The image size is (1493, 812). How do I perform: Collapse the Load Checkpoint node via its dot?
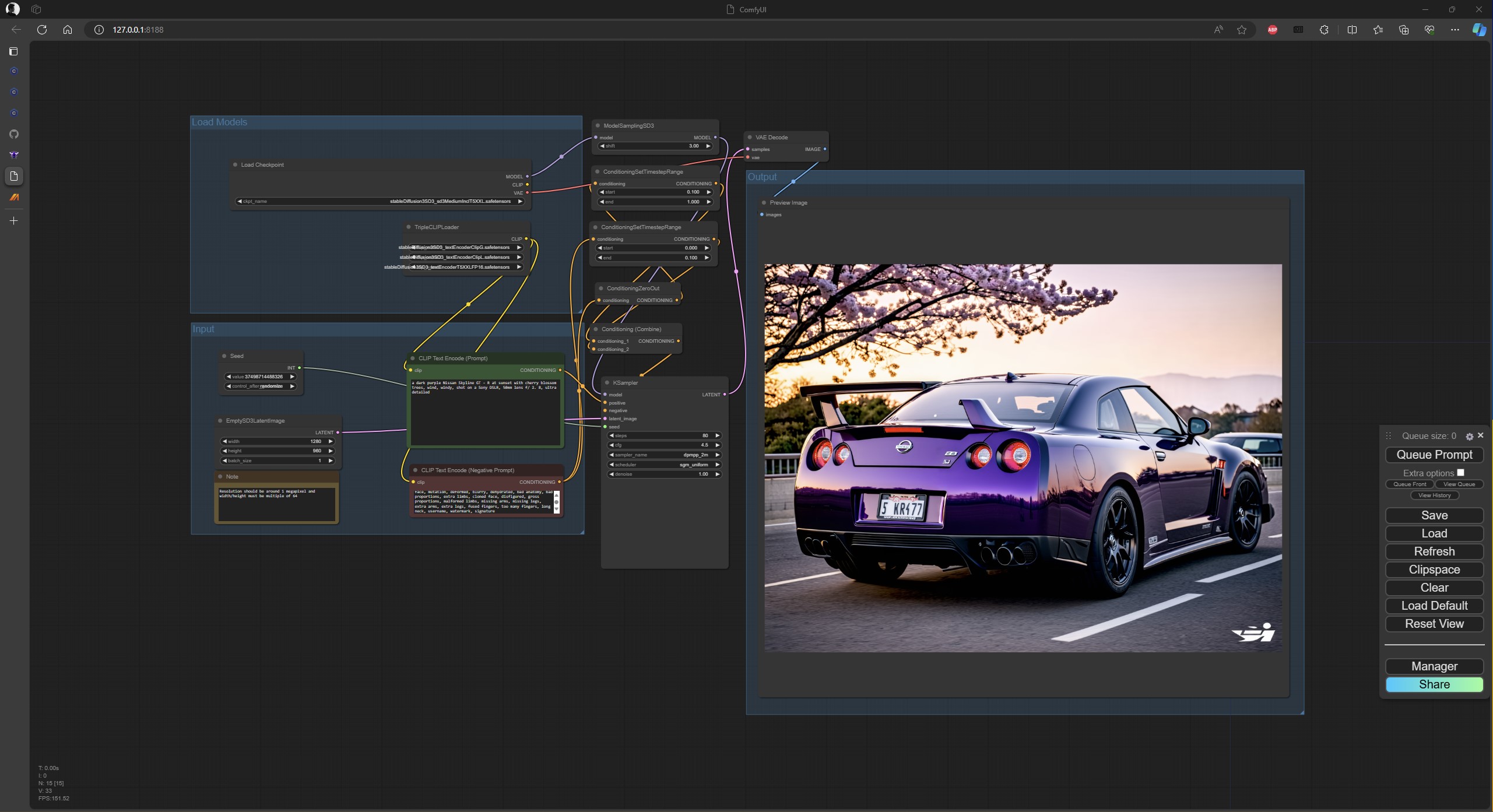pos(235,165)
